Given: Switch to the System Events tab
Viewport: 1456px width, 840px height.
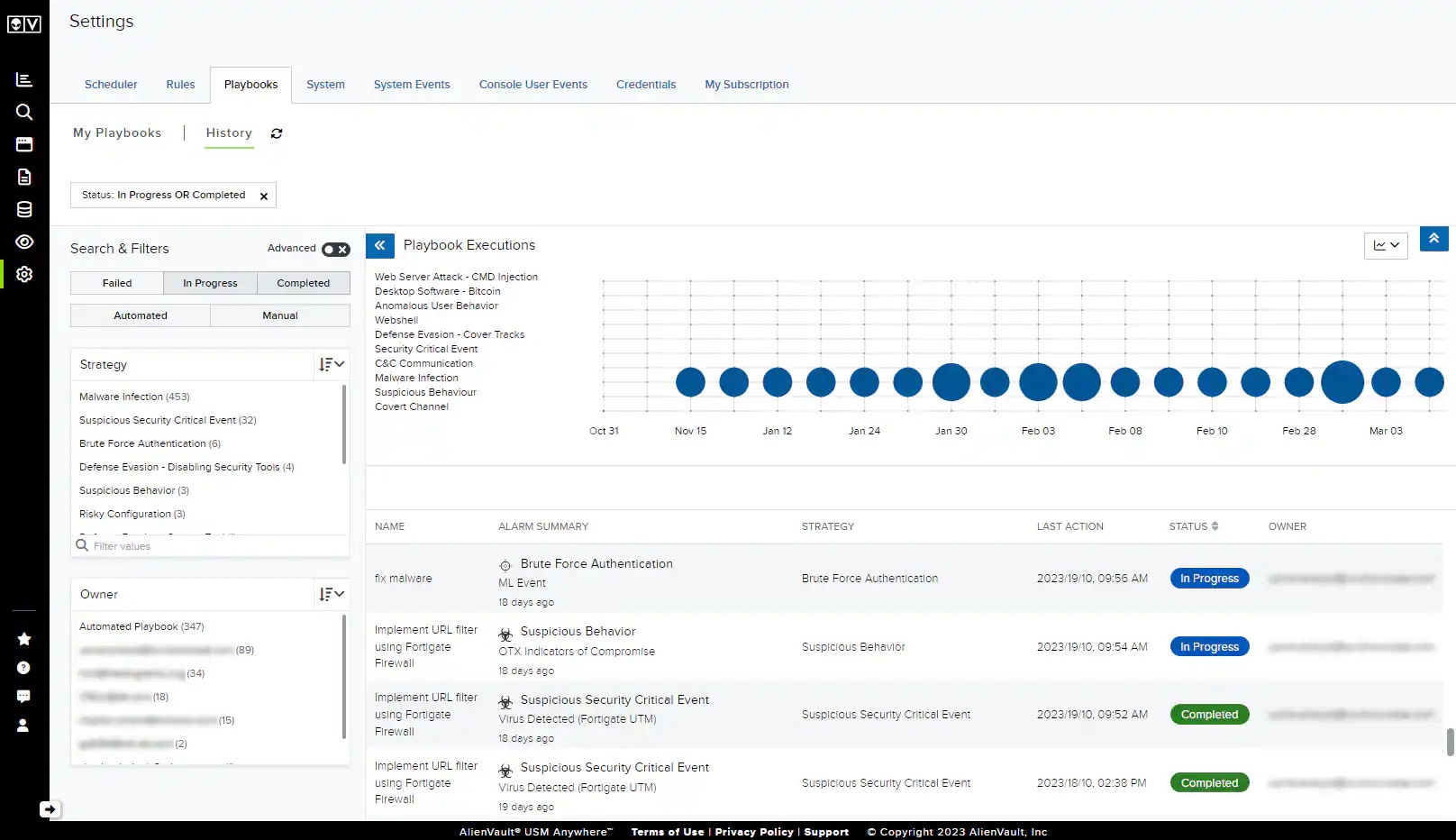Looking at the screenshot, I should [412, 85].
